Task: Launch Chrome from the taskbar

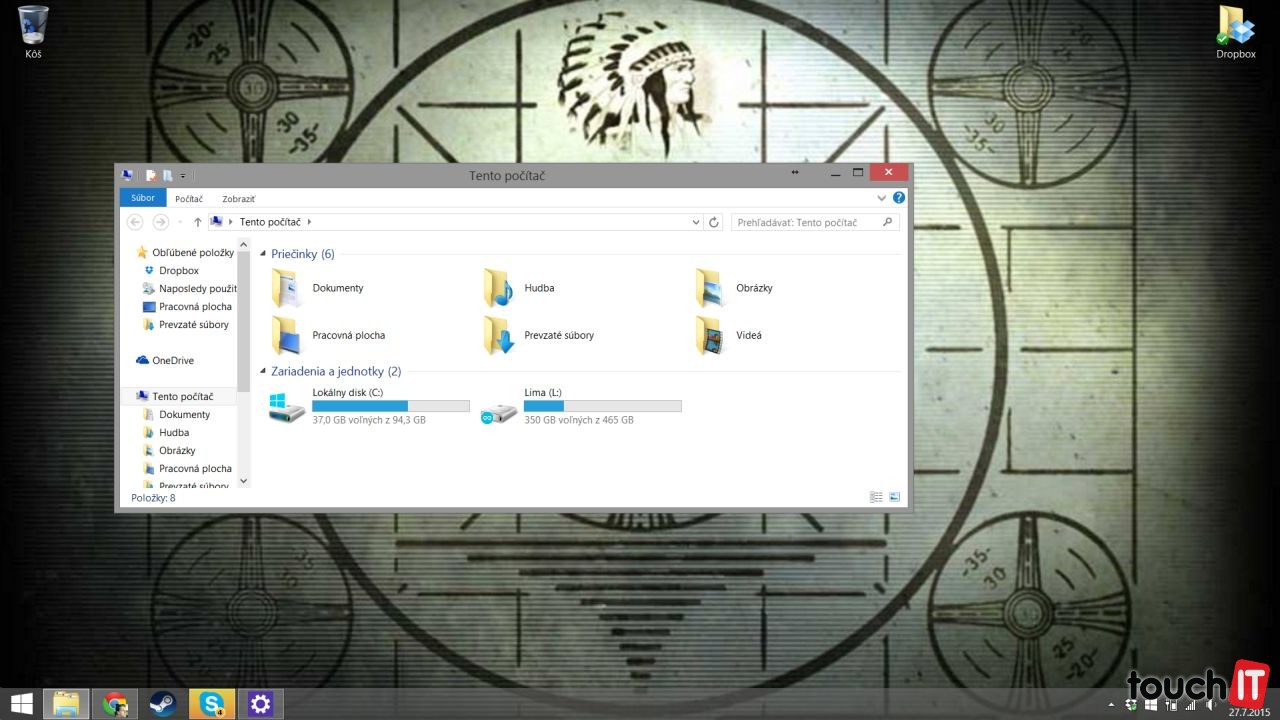Action: point(115,704)
